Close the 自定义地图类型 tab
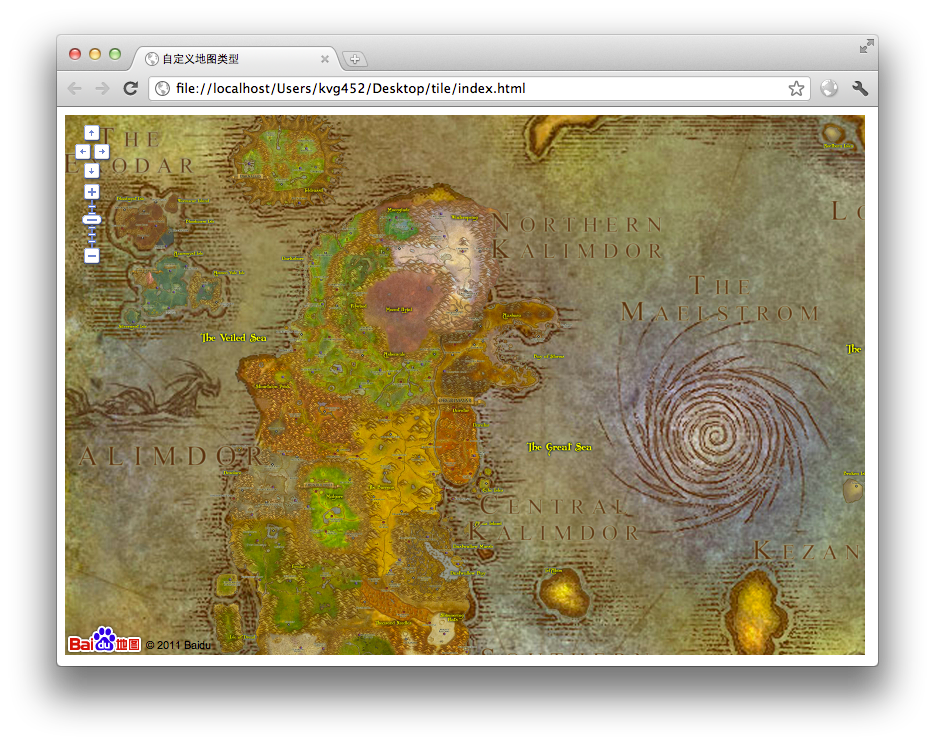This screenshot has height=745, width=935. coord(325,58)
